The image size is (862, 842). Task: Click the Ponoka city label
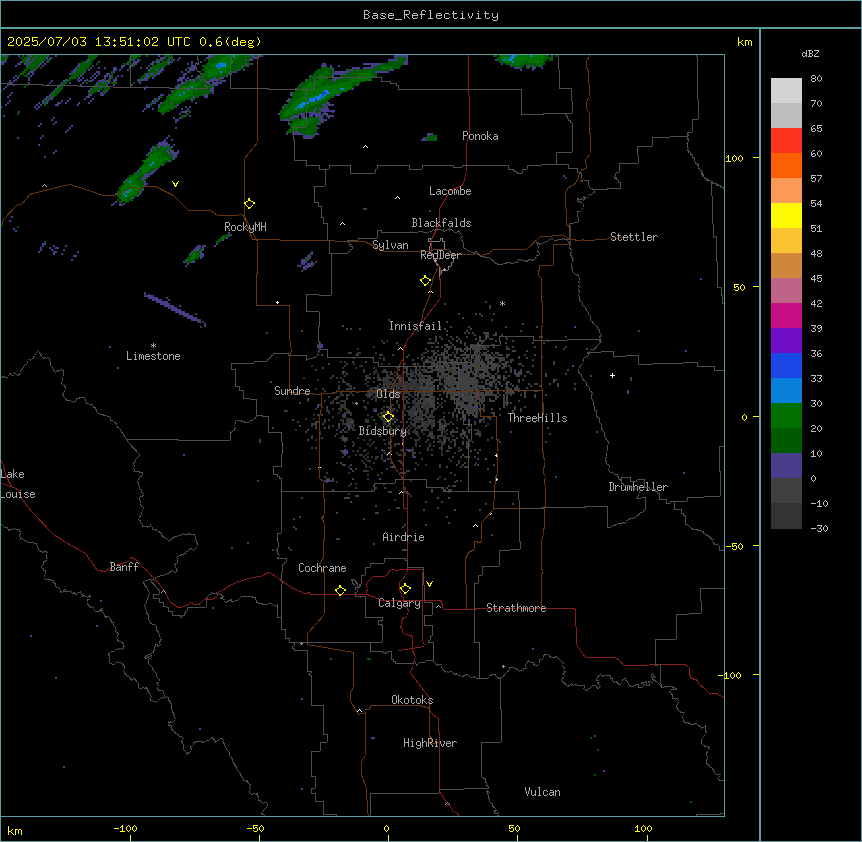coord(480,136)
